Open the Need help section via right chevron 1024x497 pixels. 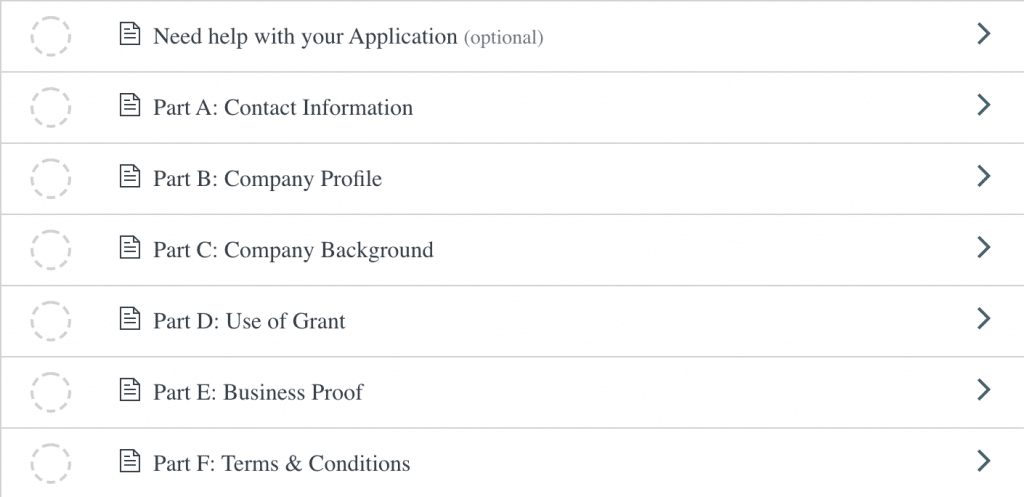(984, 33)
